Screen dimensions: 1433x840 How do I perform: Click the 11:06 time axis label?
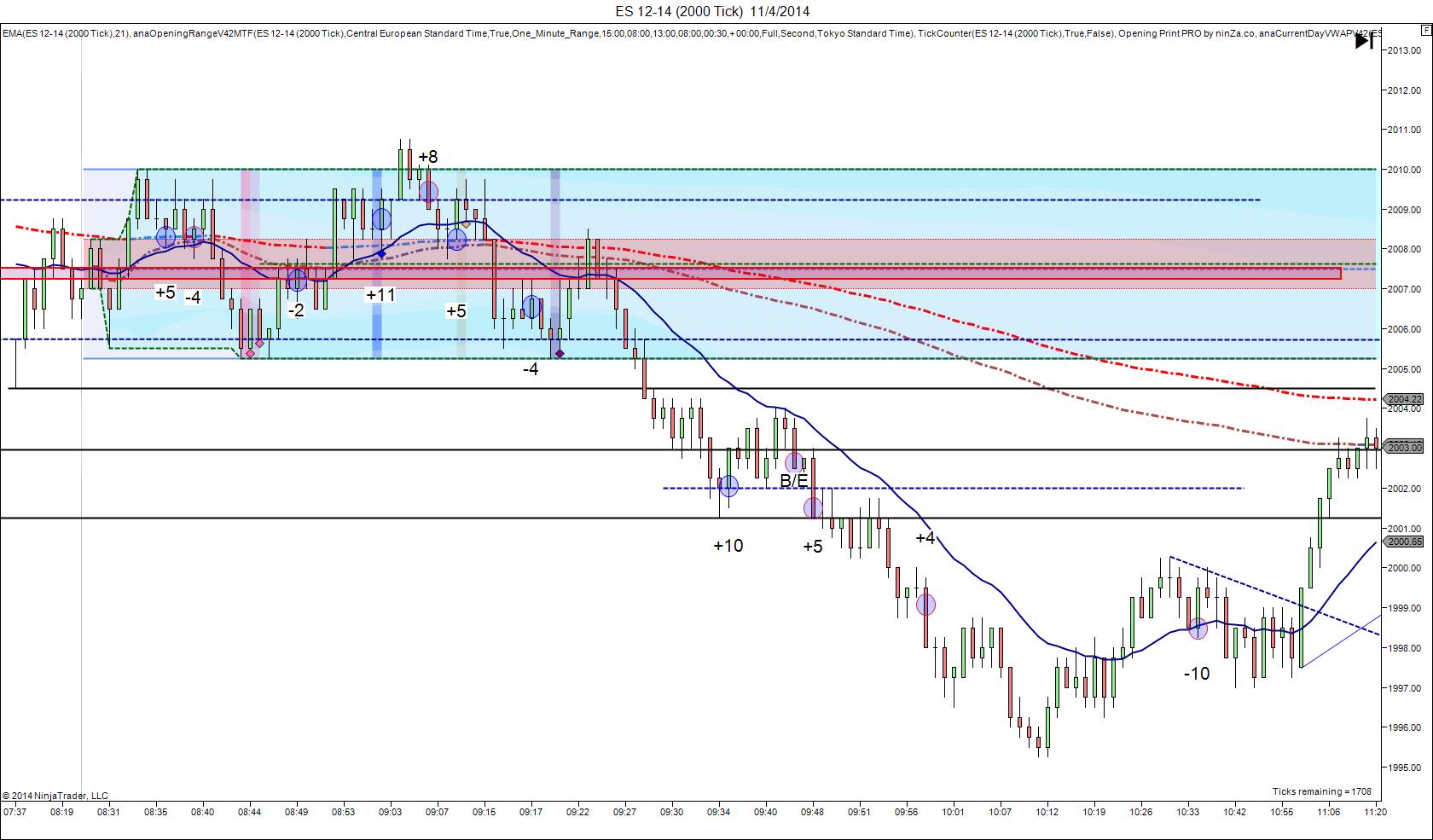tap(1329, 812)
